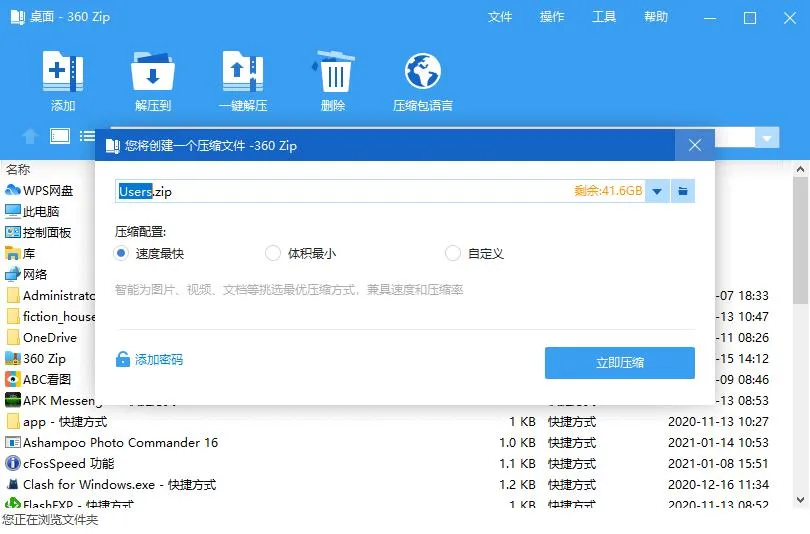Click the 2020-12-16 11:34 date cell
810x534 pixels.
click(x=718, y=484)
